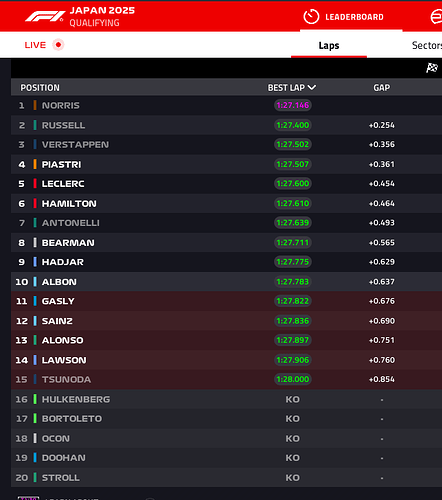Select Norris purple lap time 1:27.146
442x500 pixels.
coord(293,105)
